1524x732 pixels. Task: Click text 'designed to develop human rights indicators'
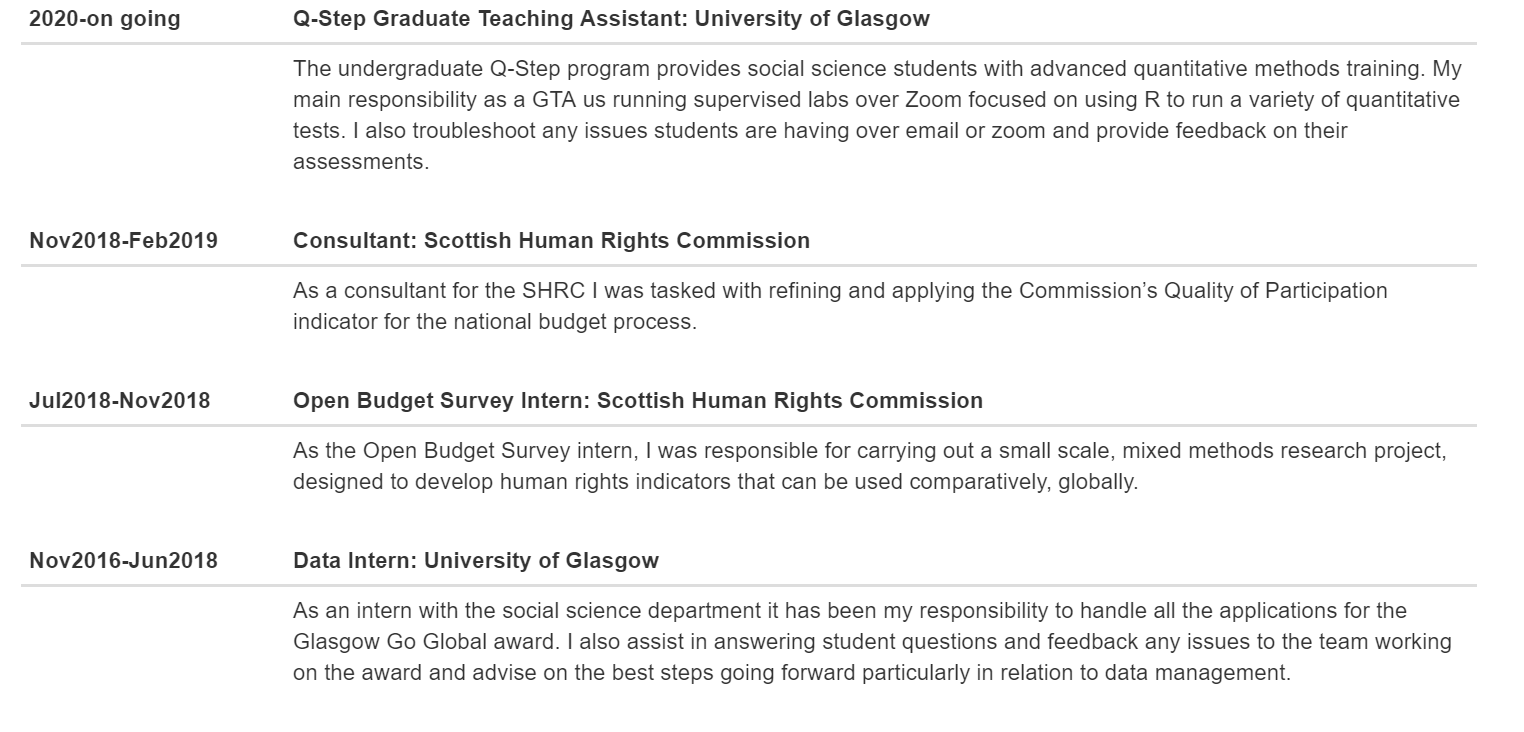pyautogui.click(x=493, y=483)
